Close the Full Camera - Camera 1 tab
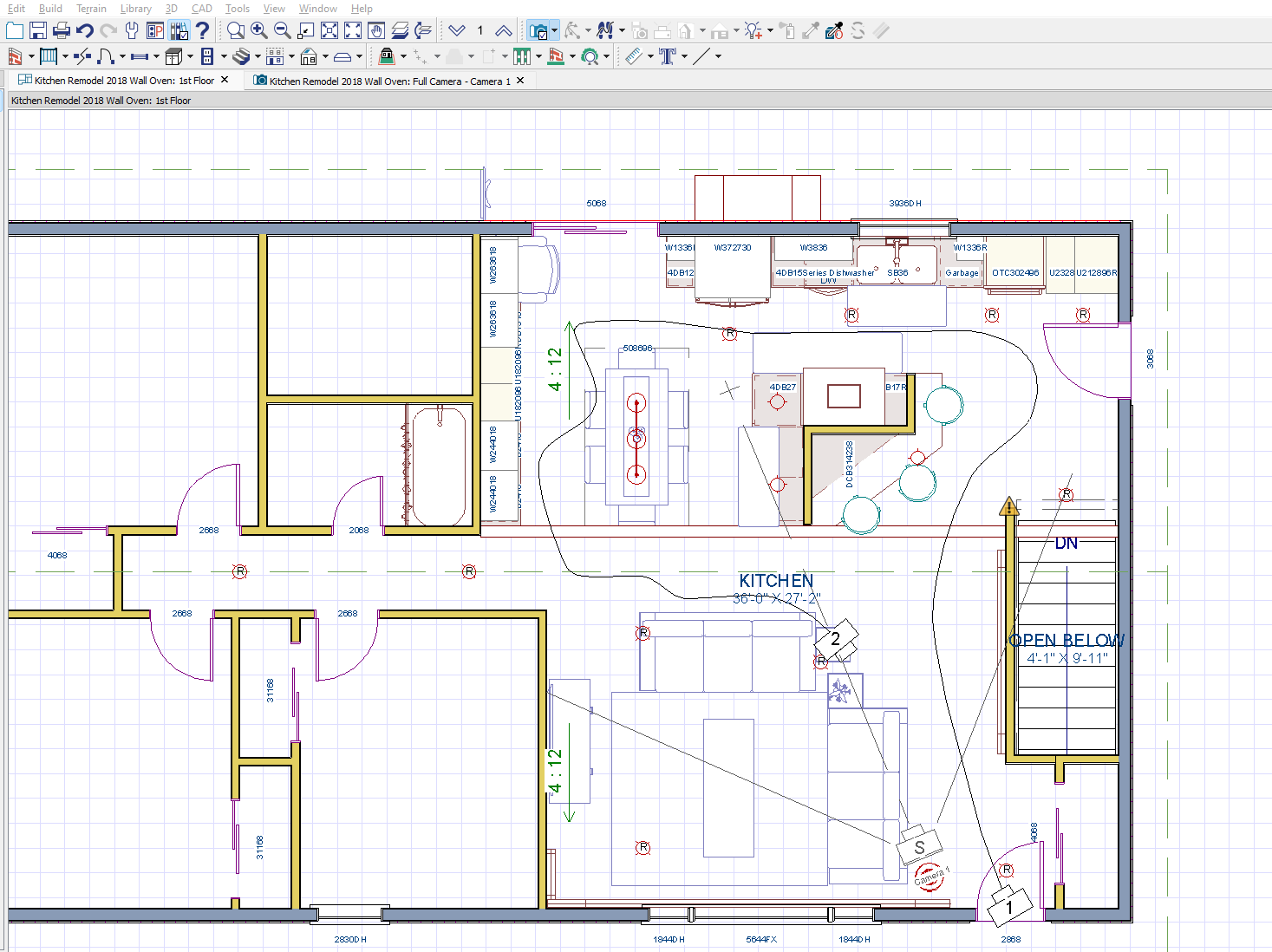 pos(520,81)
